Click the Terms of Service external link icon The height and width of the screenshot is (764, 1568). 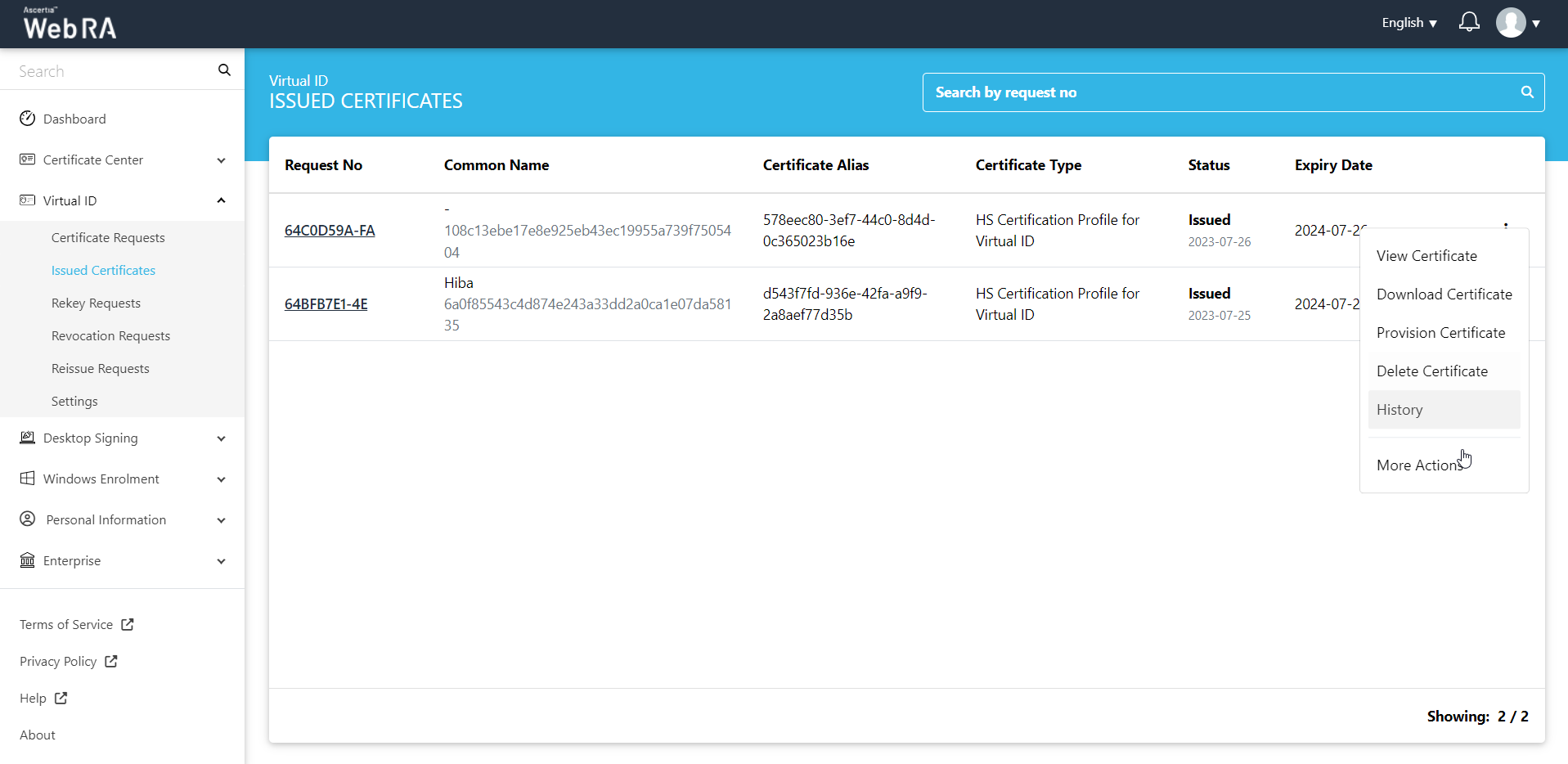(x=128, y=624)
